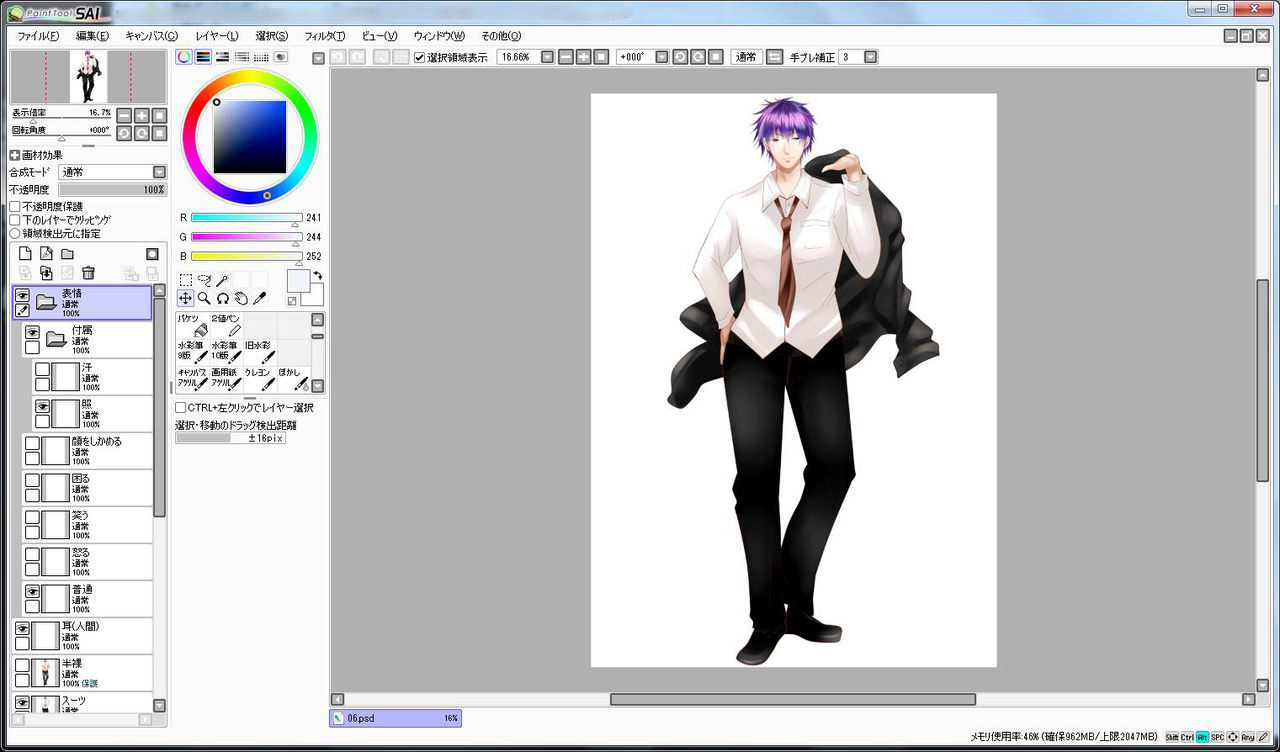Create a new linework layer

coord(46,254)
